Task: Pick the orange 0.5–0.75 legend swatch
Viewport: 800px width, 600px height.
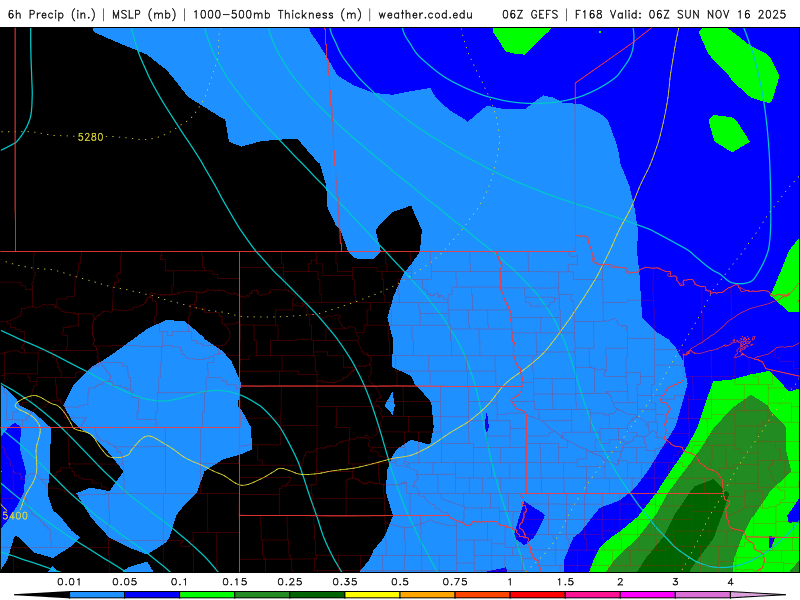Action: coord(428,595)
